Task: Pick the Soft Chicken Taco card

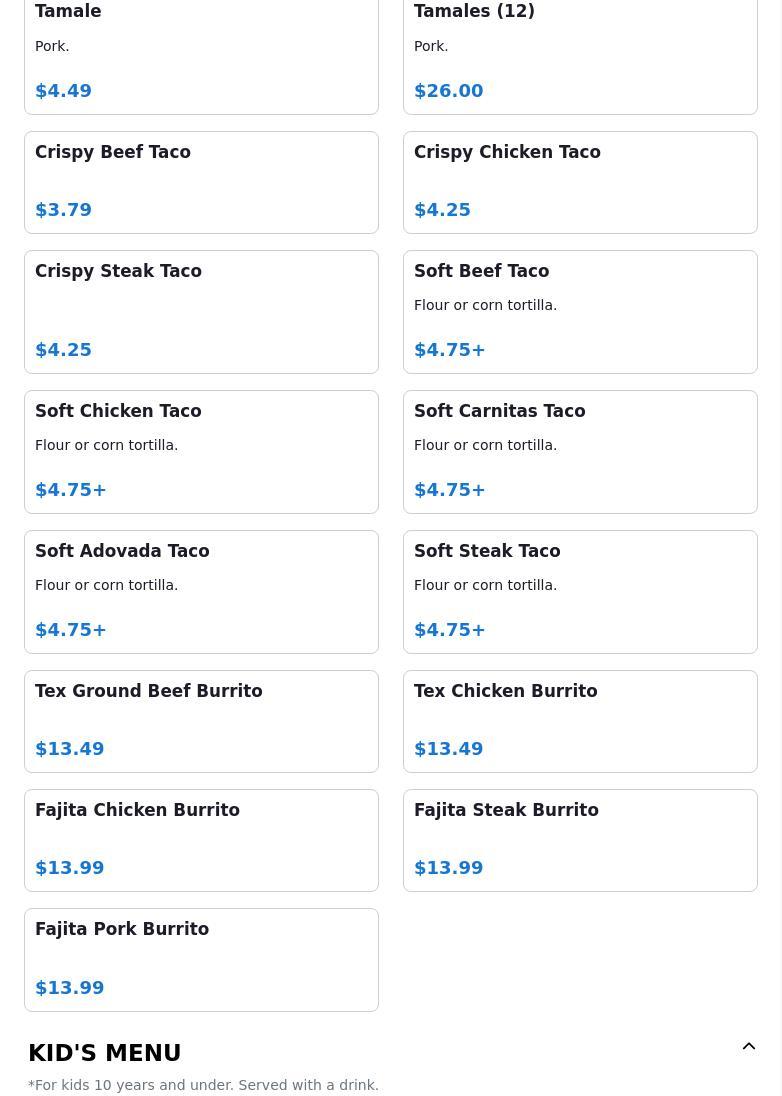Action: click(x=201, y=452)
